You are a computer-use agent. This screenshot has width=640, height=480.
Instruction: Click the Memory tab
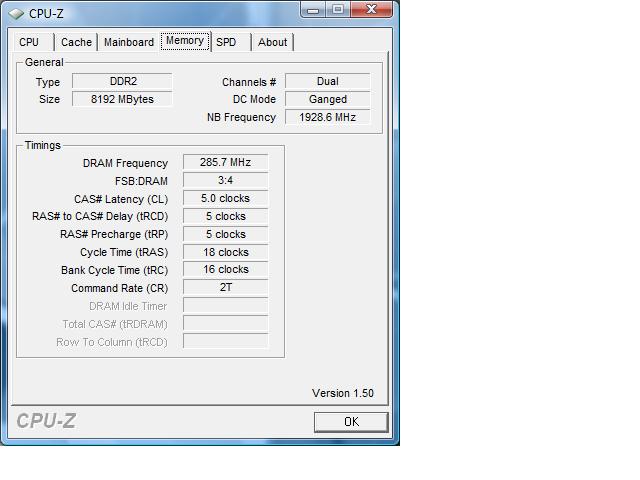[185, 41]
